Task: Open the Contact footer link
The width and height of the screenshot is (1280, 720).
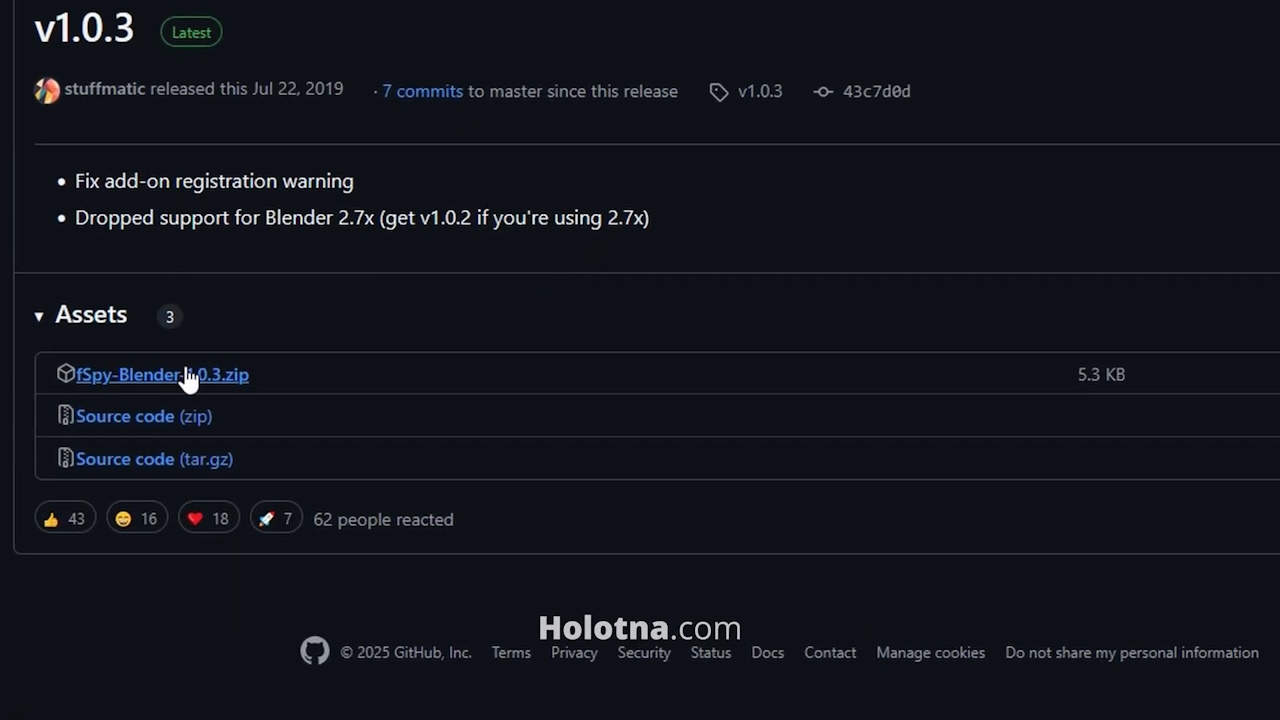Action: click(x=830, y=652)
